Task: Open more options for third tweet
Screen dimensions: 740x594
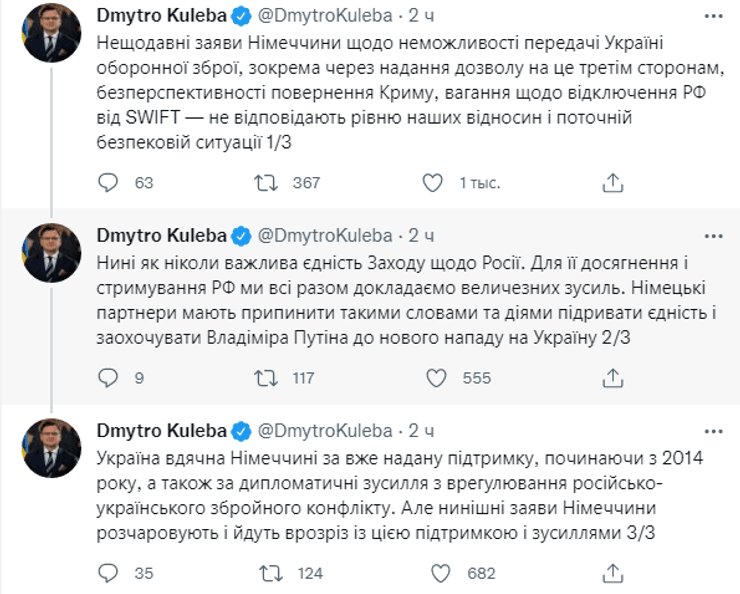Action: (x=712, y=431)
